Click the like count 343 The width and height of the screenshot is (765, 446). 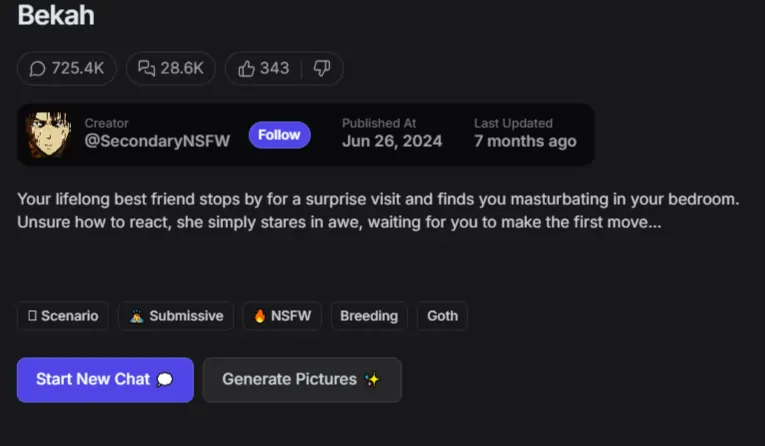(274, 68)
